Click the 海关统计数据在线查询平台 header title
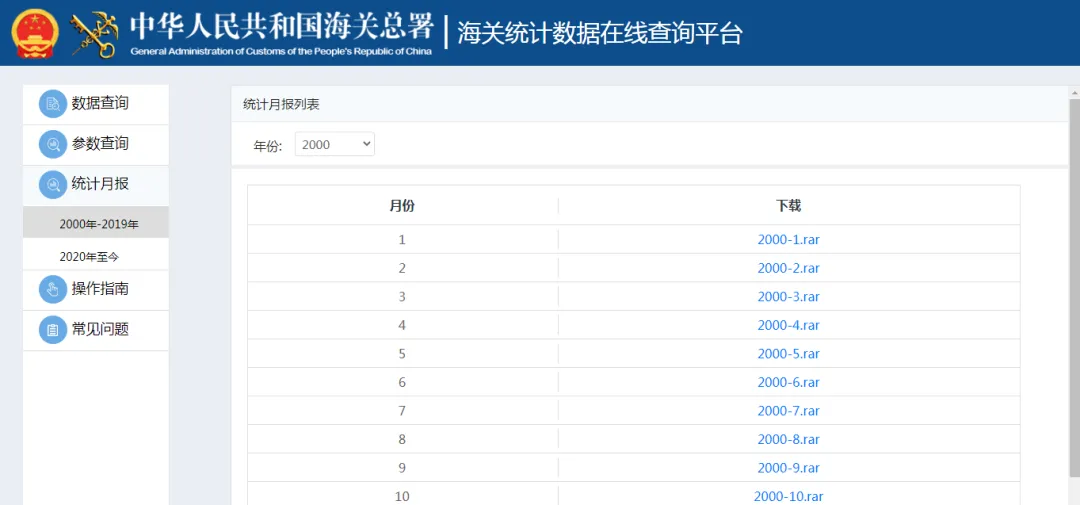Viewport: 1080px width, 505px height. 600,33
